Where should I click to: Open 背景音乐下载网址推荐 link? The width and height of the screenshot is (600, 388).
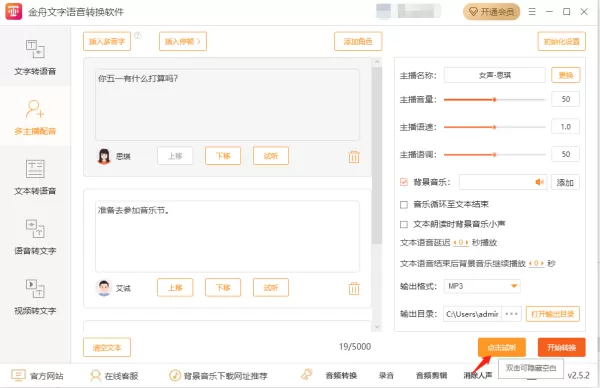coord(225,376)
